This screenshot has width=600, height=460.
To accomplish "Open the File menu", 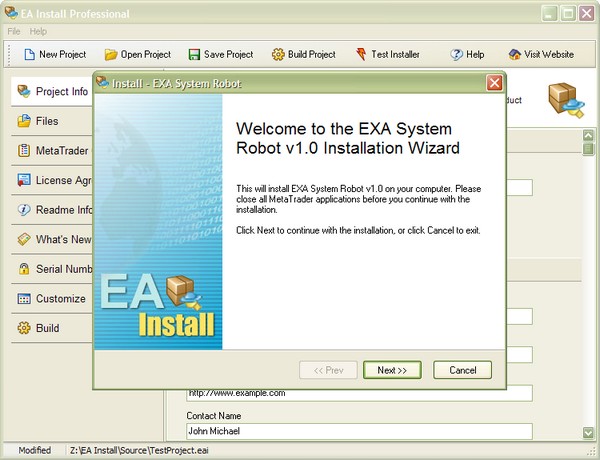I will coord(14,31).
